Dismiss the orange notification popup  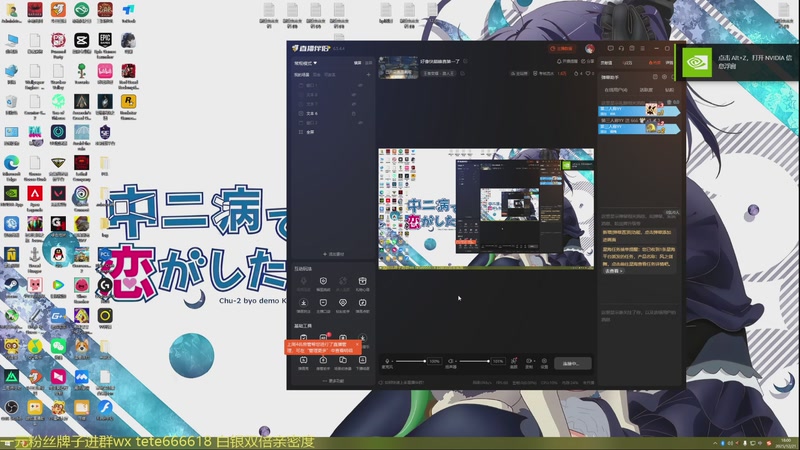pyautogui.click(x=357, y=344)
